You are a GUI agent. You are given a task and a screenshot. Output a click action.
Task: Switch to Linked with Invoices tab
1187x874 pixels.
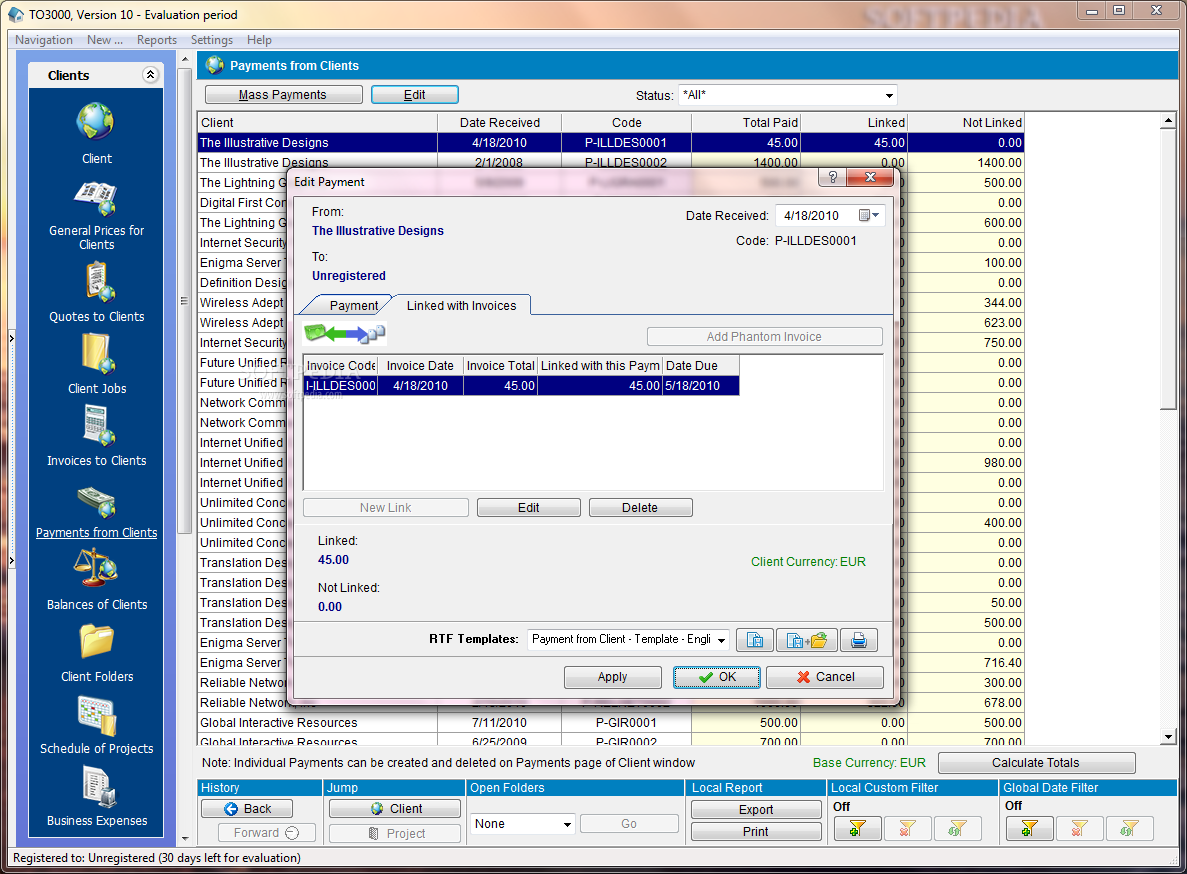(461, 306)
